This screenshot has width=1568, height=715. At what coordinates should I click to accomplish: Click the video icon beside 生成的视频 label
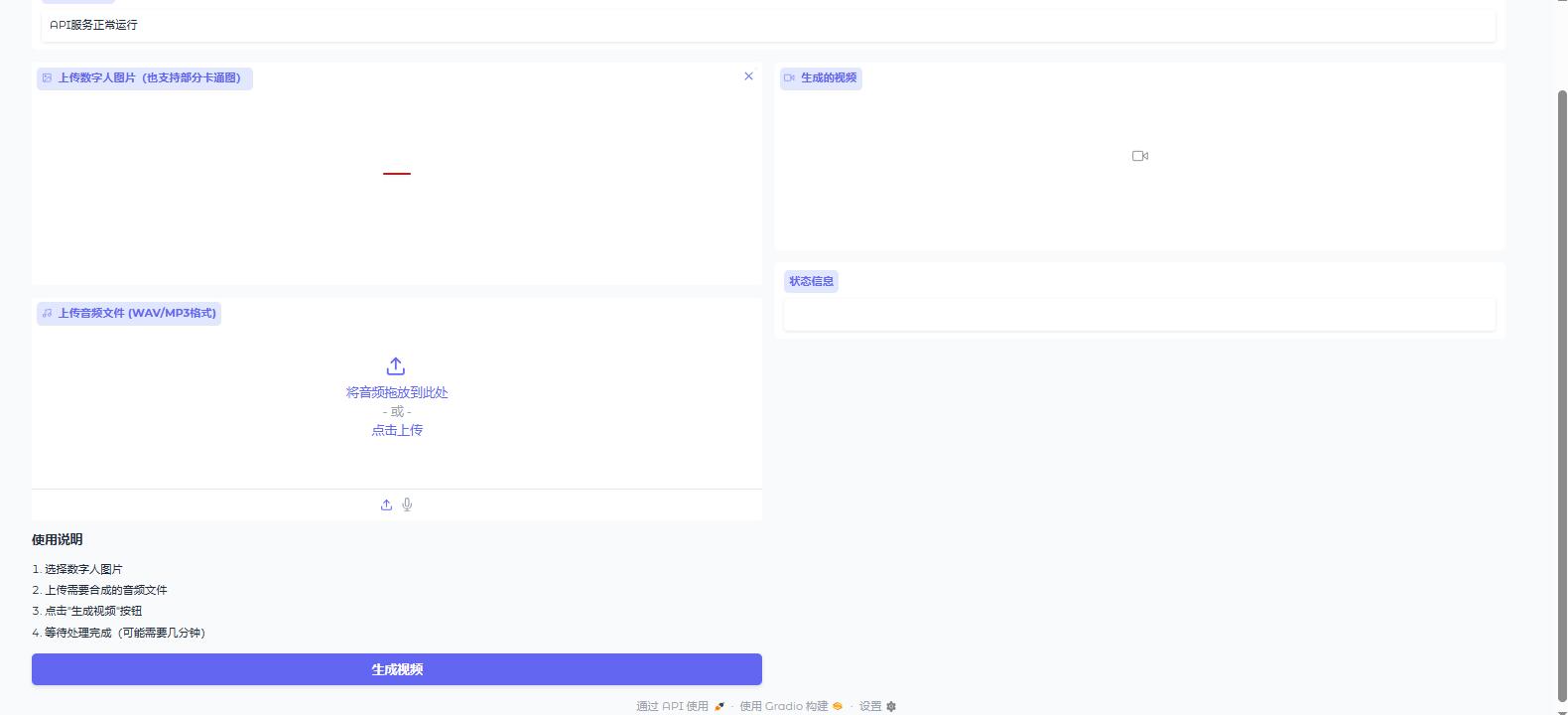(x=790, y=77)
